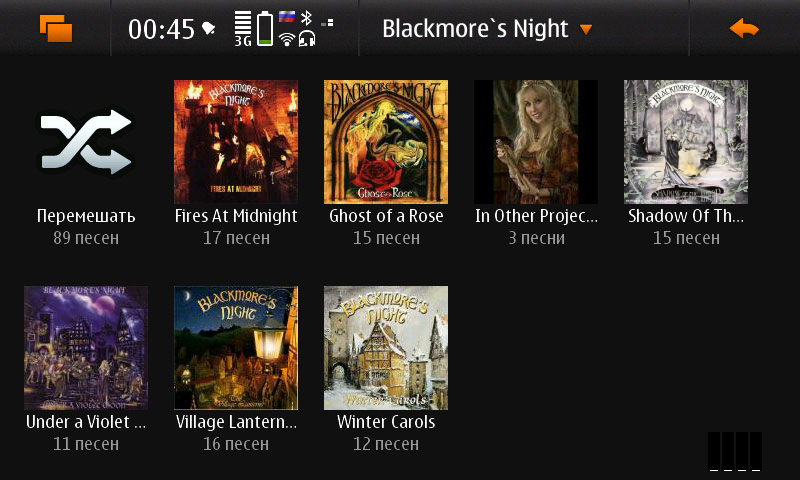This screenshot has height=480, width=800.
Task: Open the battery status indicator
Action: click(x=264, y=29)
